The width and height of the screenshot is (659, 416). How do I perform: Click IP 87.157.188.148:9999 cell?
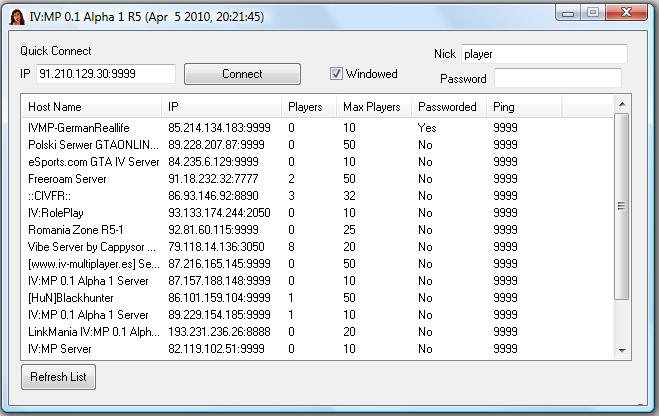[219, 281]
